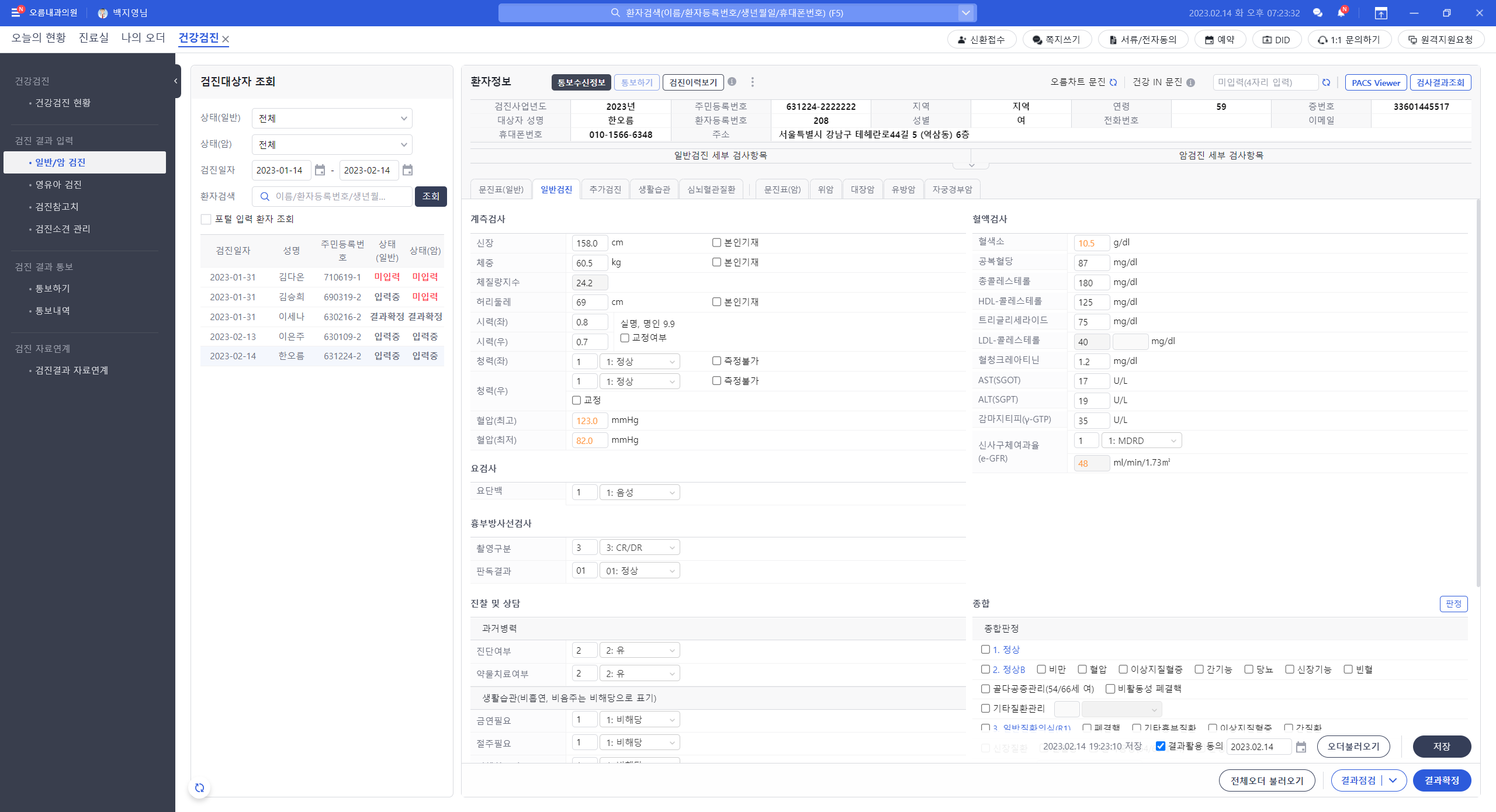Open the 위암 tab
The width and height of the screenshot is (1496, 812).
[x=825, y=189]
